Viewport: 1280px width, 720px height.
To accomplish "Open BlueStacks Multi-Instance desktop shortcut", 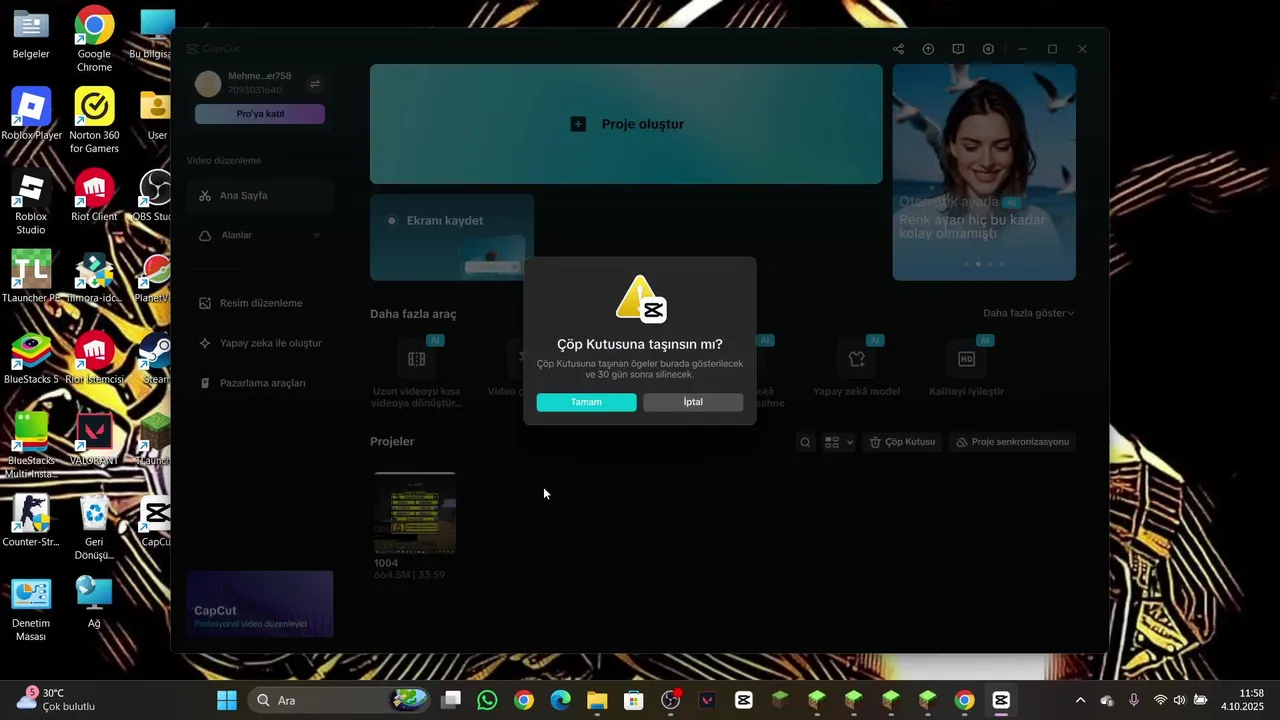I will (31, 446).
